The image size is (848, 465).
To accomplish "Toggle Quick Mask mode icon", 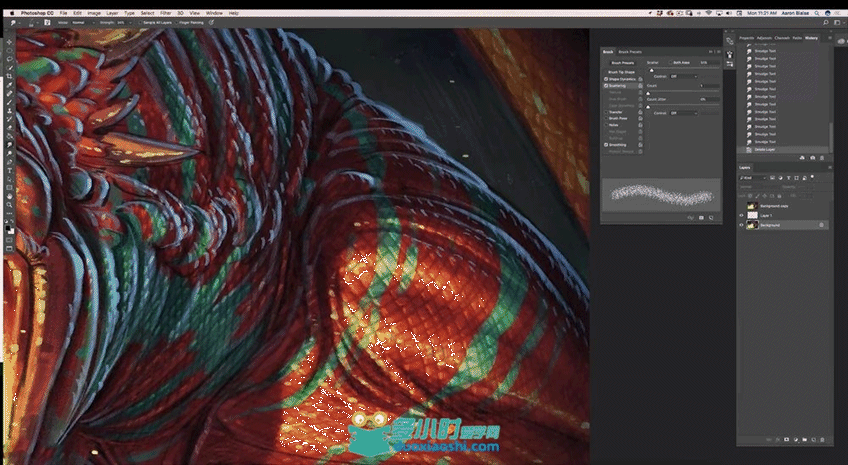I will [9, 240].
